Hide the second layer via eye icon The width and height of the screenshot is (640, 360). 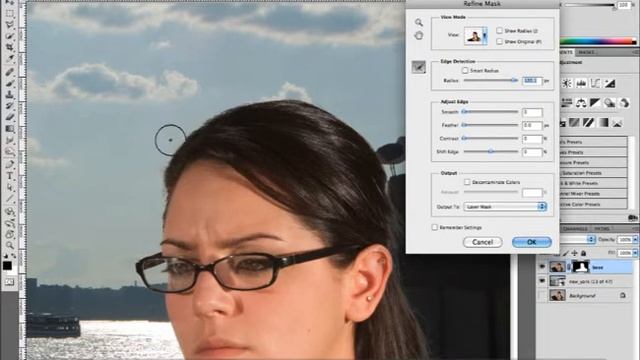tap(542, 281)
